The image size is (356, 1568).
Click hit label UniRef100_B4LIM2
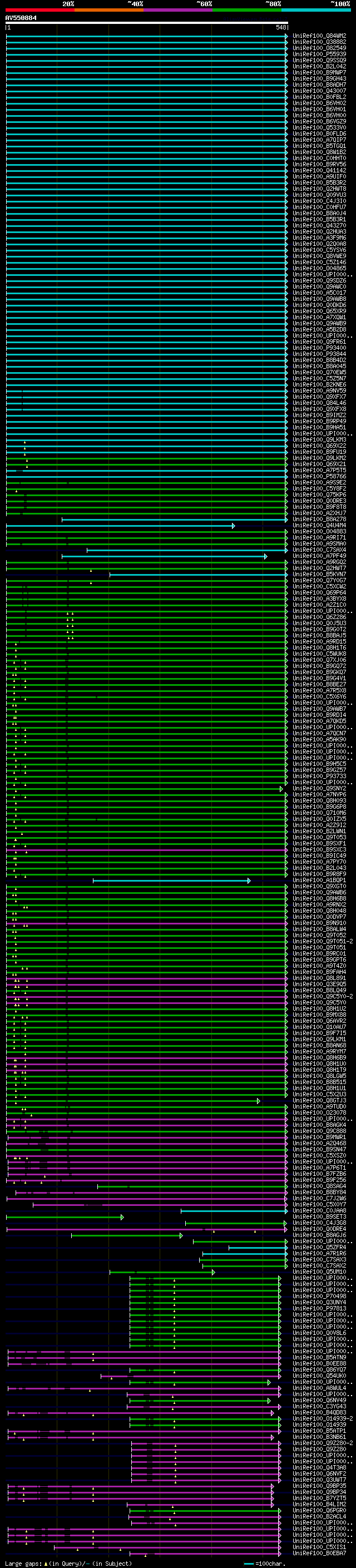(x=319, y=1504)
